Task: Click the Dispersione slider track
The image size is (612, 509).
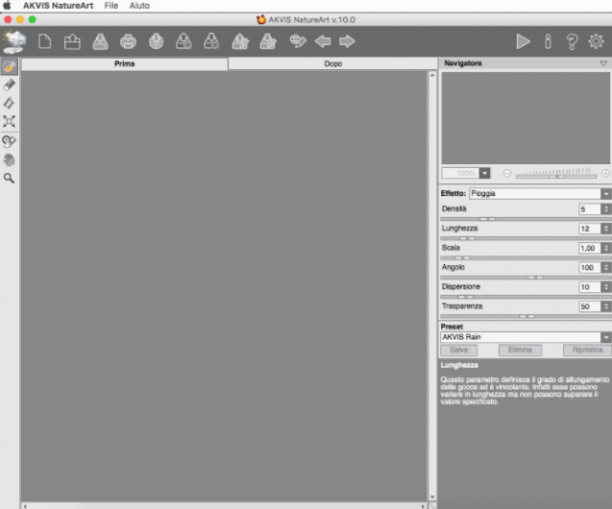Action: click(x=525, y=297)
